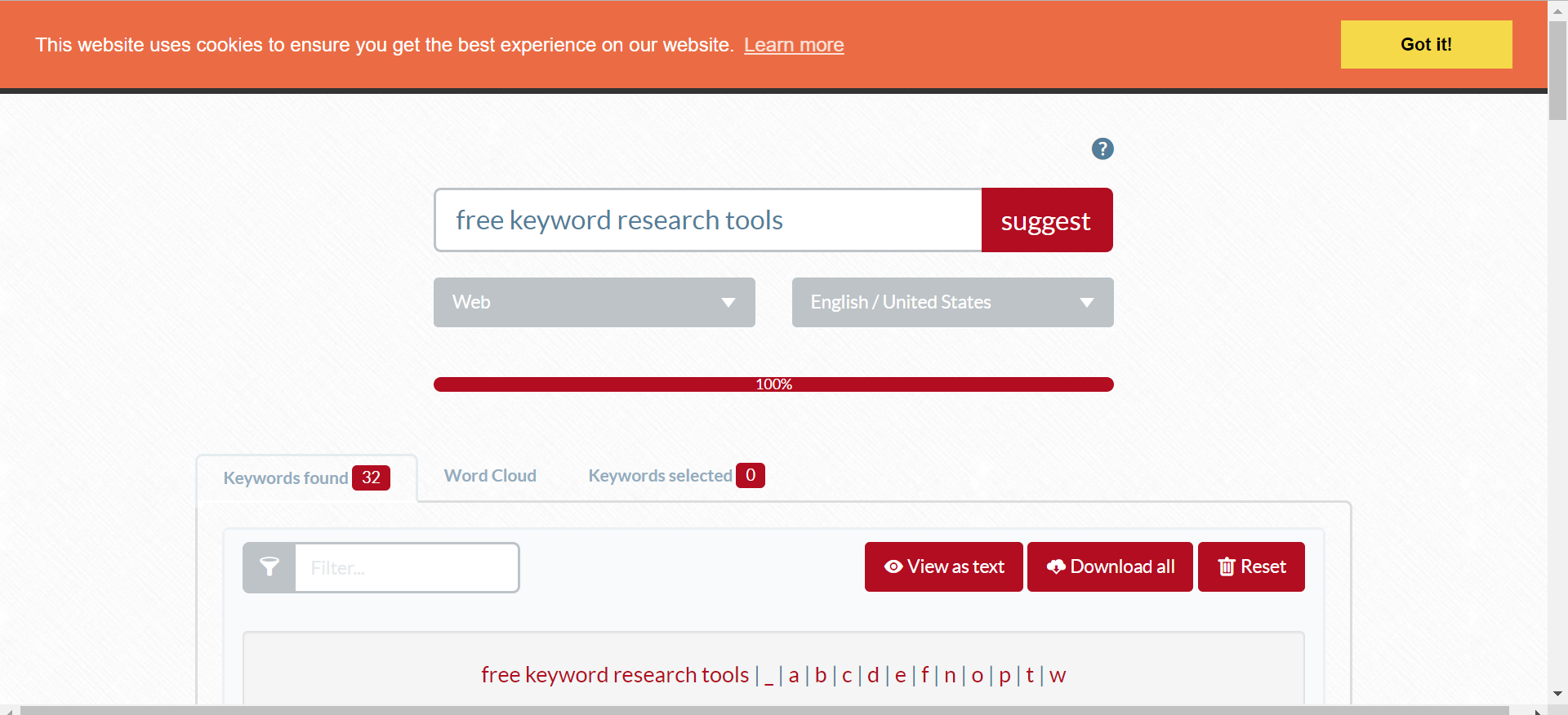Image resolution: width=1568 pixels, height=715 pixels.
Task: Click the vertical scrollbar up arrow
Action: (x=1557, y=11)
